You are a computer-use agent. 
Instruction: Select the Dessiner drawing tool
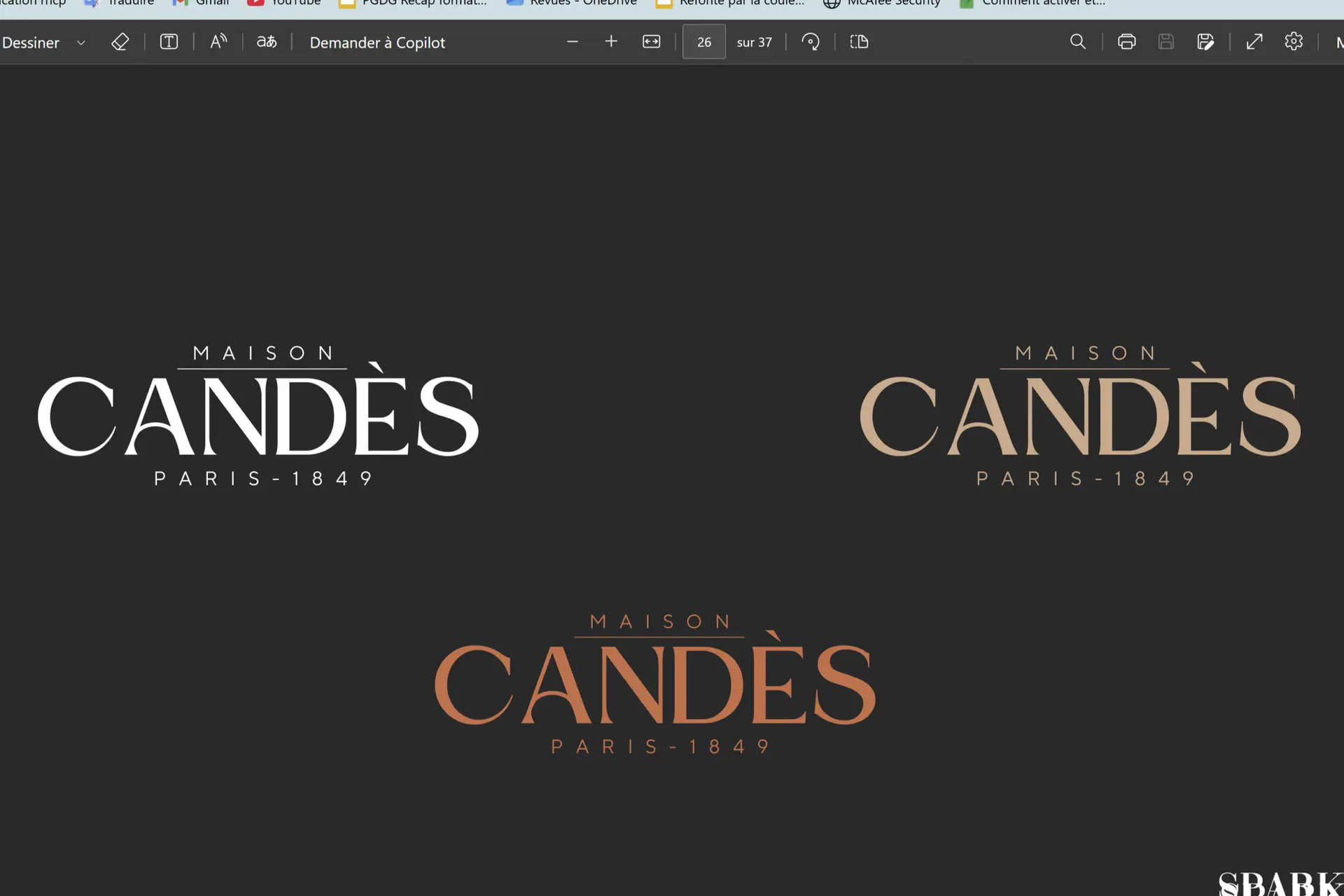click(x=31, y=43)
